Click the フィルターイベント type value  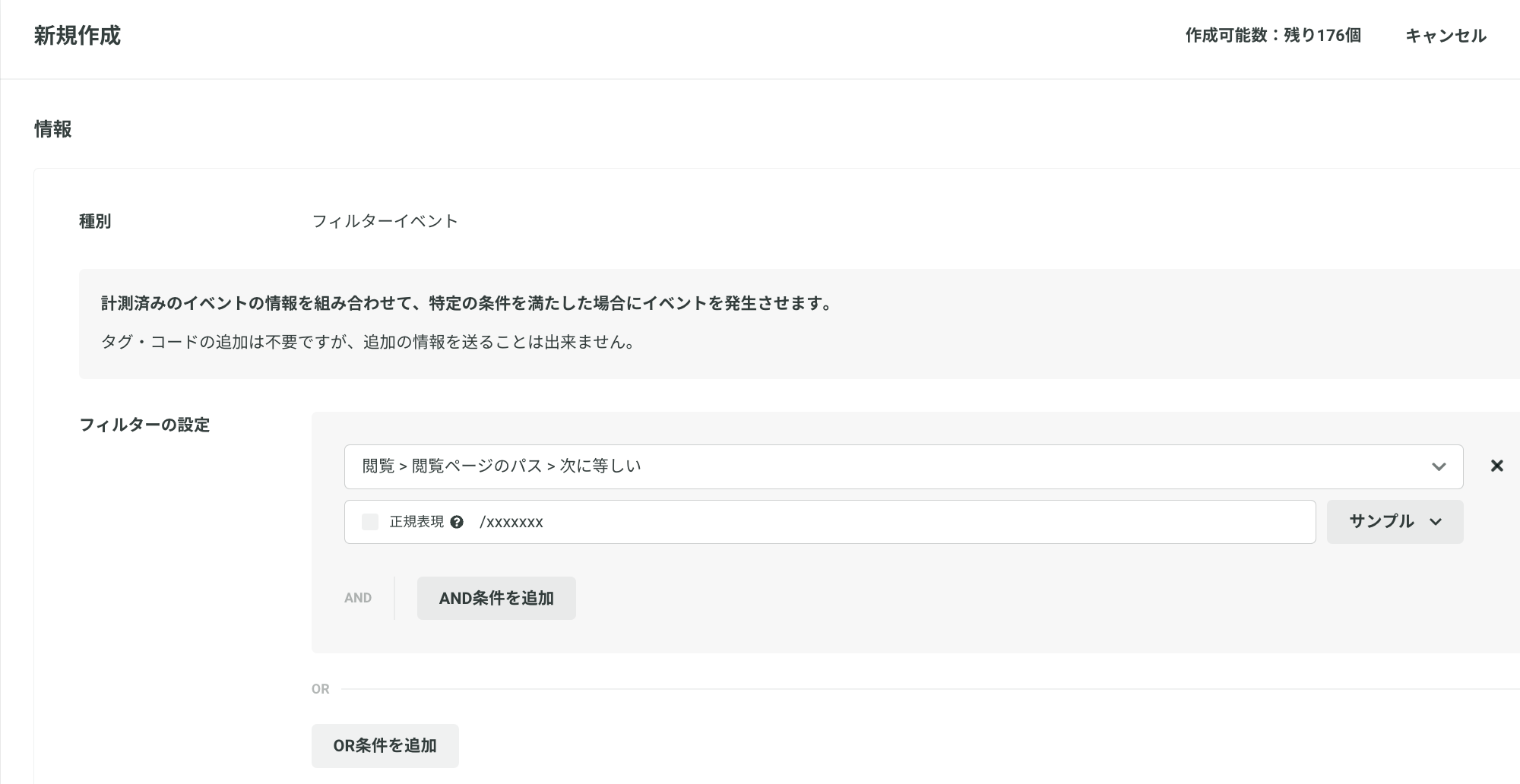point(385,221)
